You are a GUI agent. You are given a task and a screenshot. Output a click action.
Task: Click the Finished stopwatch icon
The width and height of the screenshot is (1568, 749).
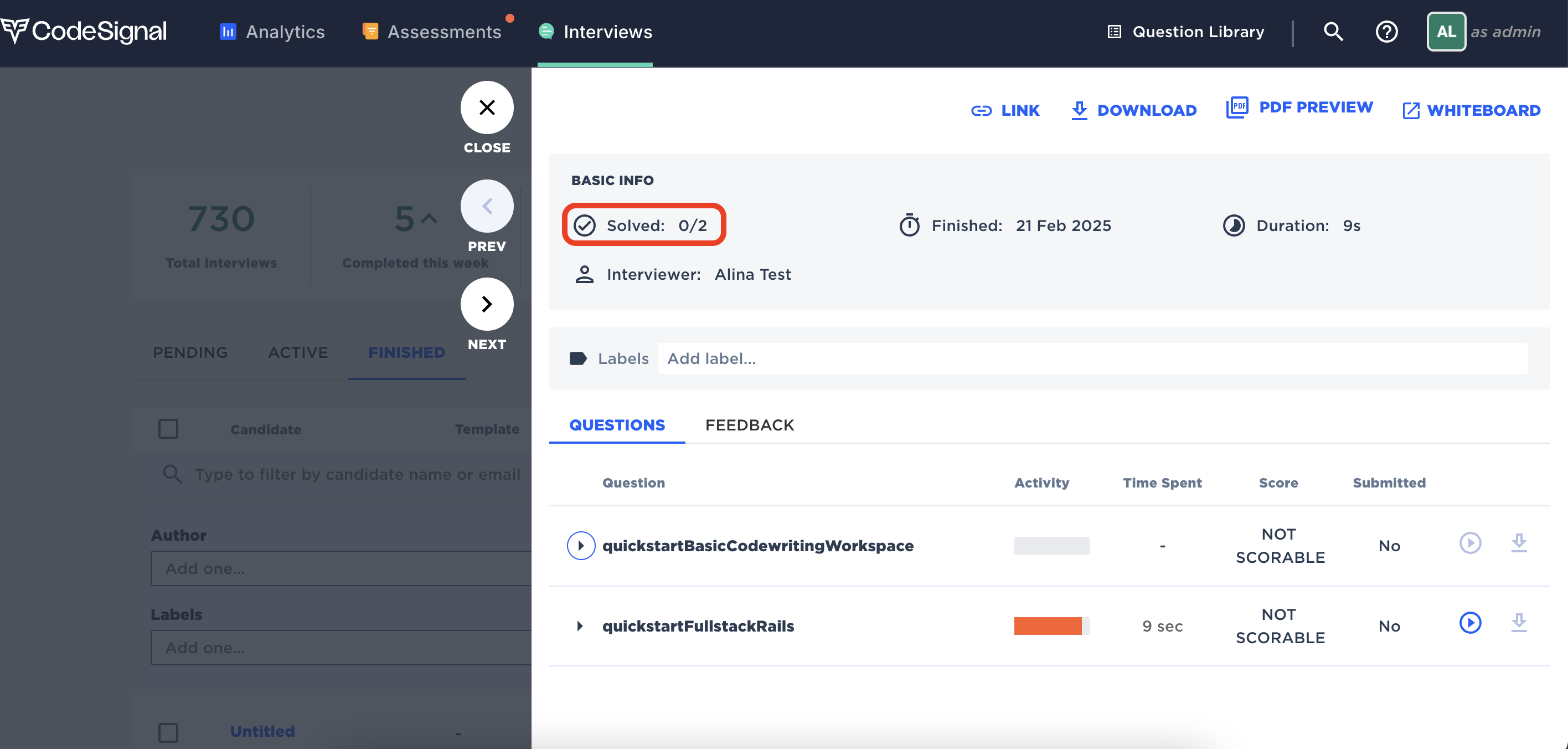click(x=909, y=225)
